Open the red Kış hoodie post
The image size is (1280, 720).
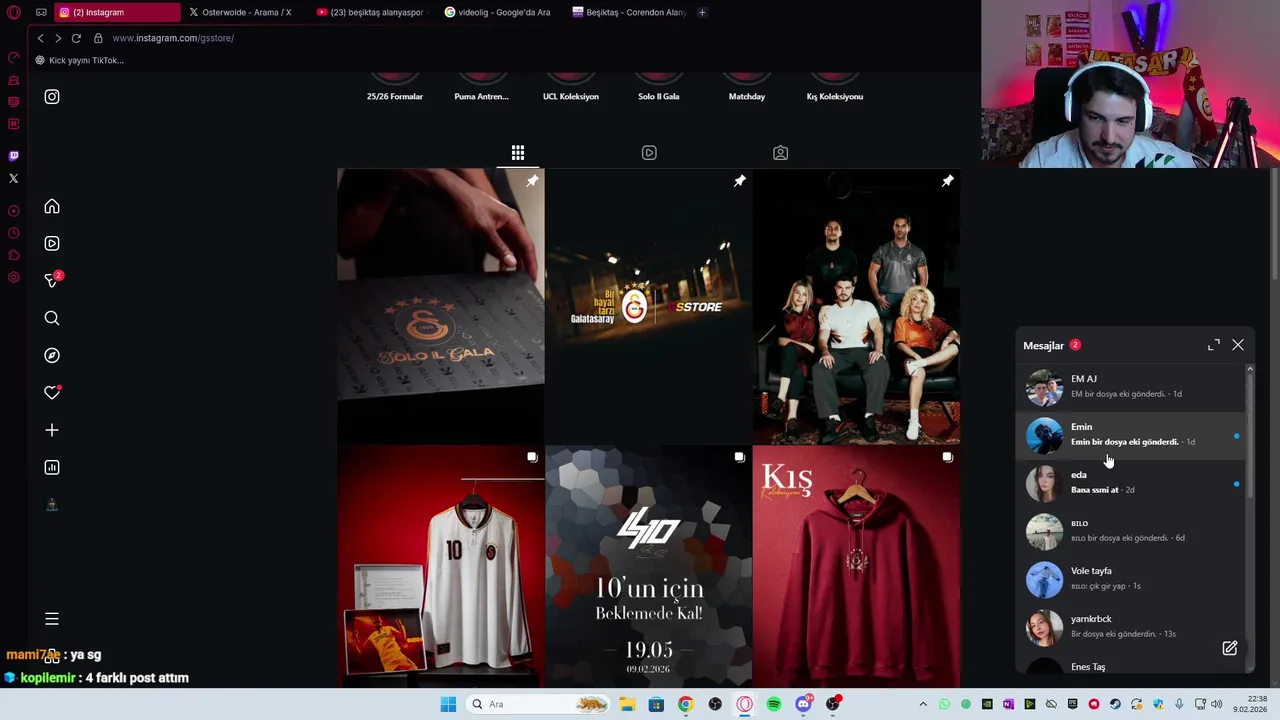pos(857,567)
